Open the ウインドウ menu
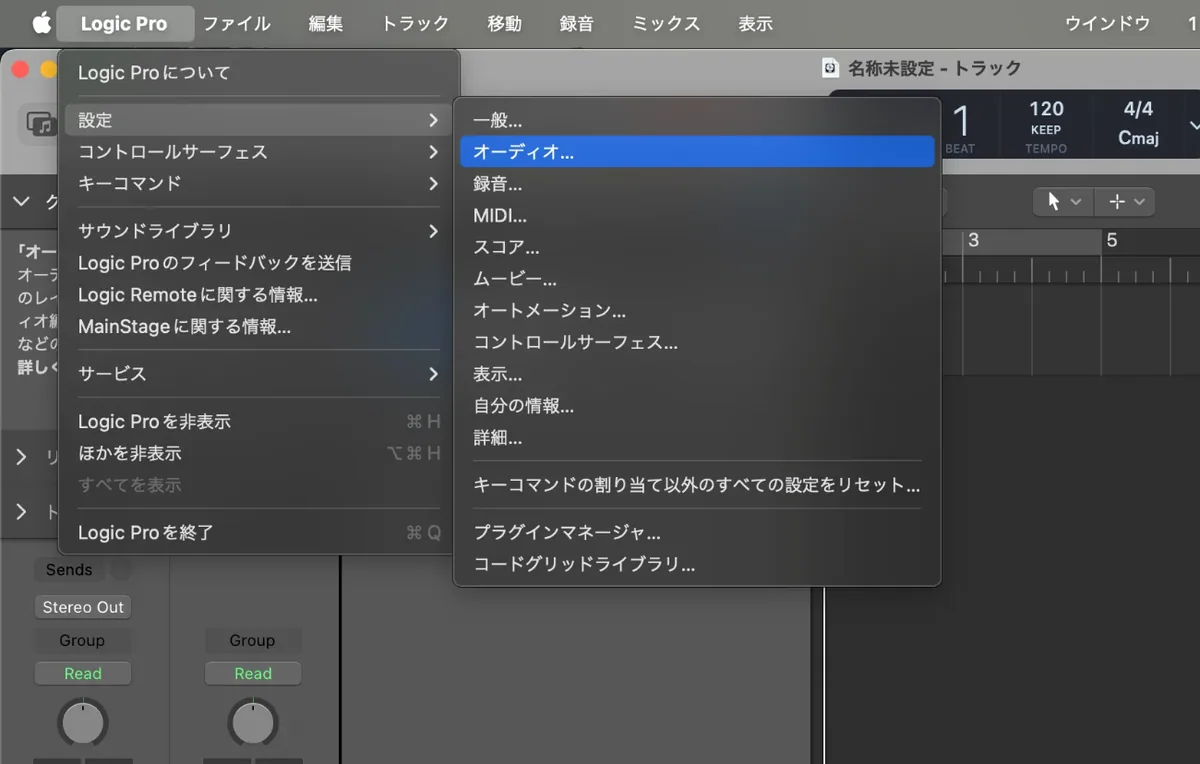 coord(1107,23)
